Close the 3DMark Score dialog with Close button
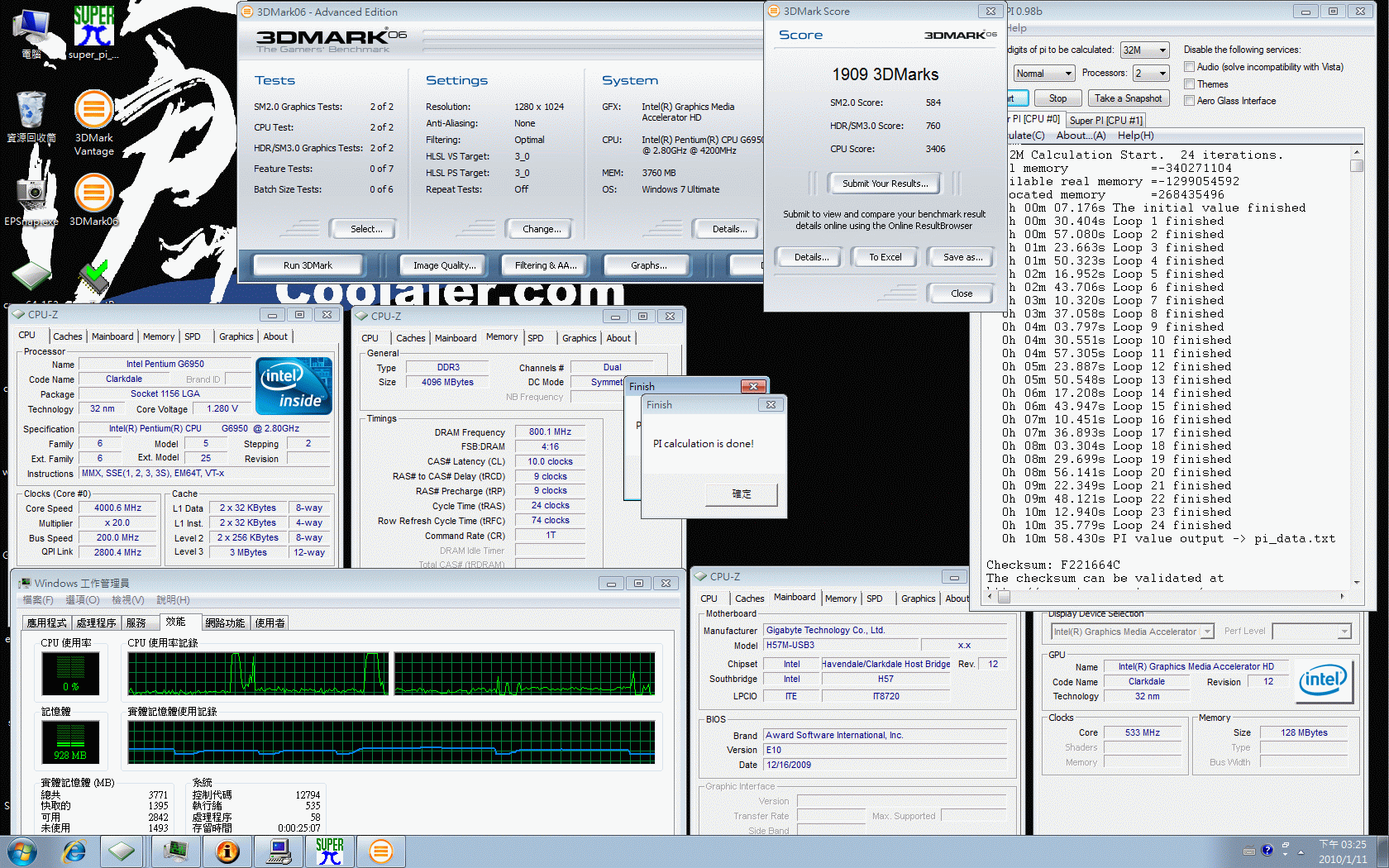The image size is (1389, 868). tap(961, 293)
